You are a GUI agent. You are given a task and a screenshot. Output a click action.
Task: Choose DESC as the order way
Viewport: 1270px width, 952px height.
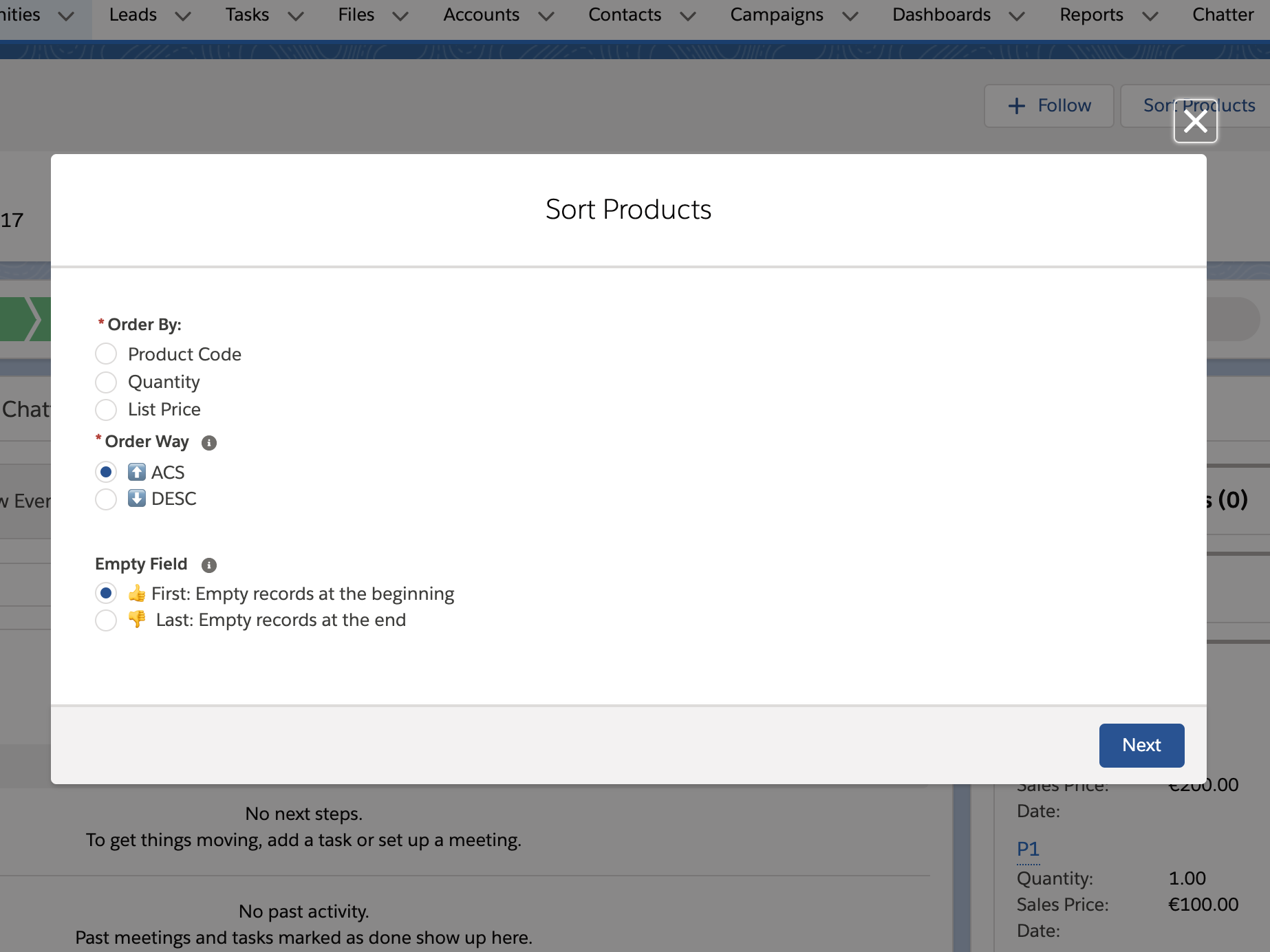106,499
